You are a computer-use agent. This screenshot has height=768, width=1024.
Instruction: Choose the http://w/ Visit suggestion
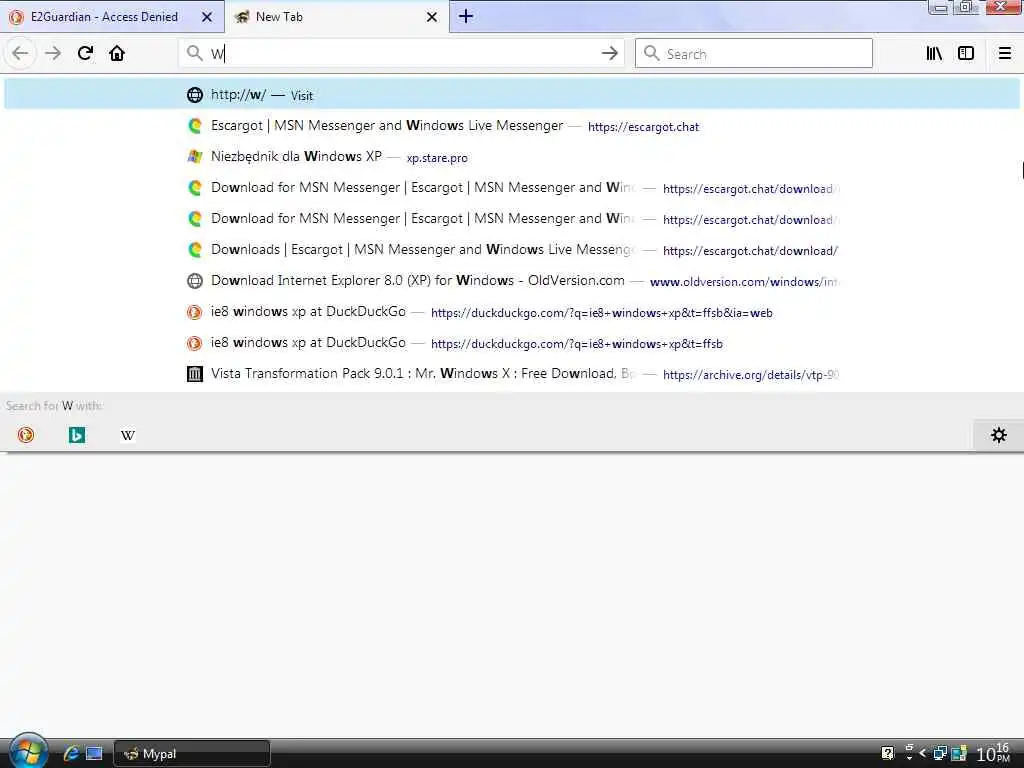point(512,95)
